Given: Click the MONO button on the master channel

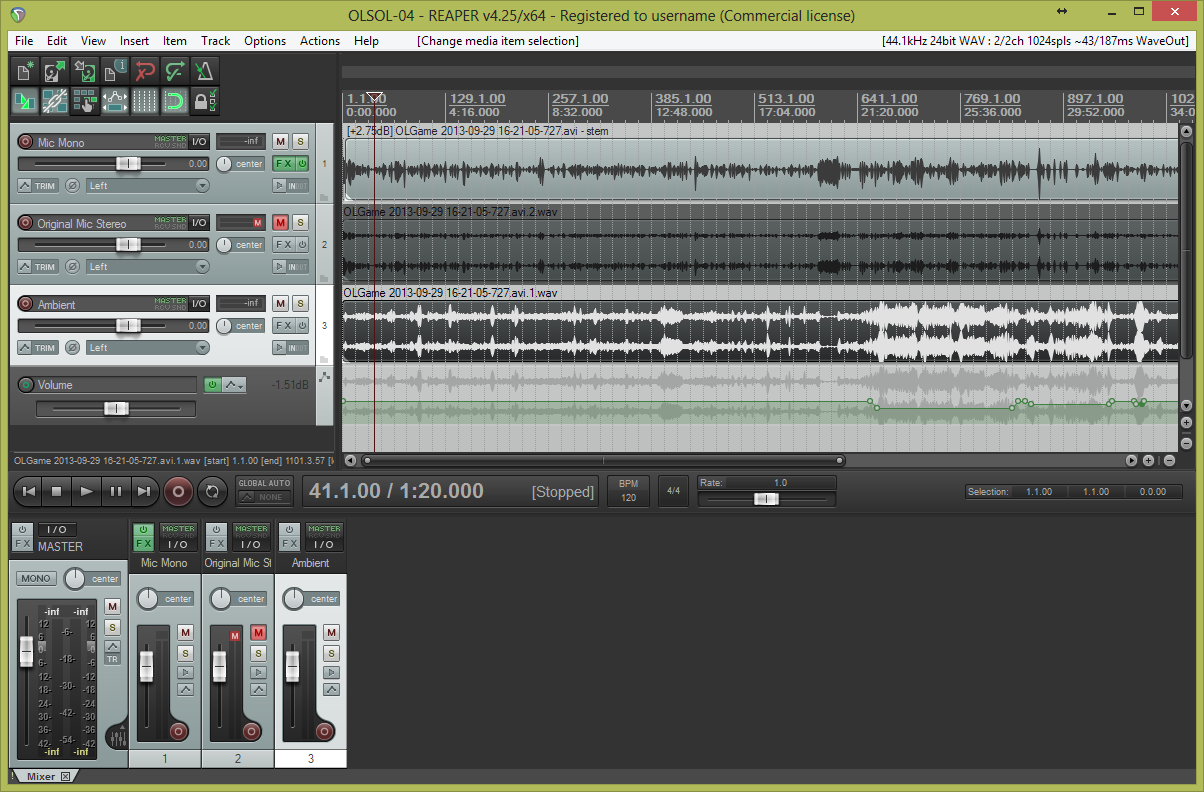Looking at the screenshot, I should coord(37,578).
